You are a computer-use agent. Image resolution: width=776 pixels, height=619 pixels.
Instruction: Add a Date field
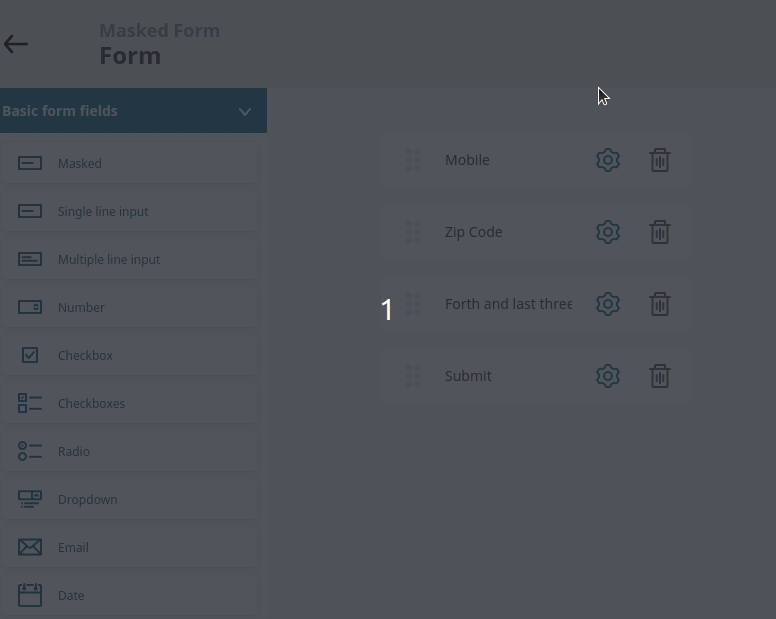[x=129, y=595]
